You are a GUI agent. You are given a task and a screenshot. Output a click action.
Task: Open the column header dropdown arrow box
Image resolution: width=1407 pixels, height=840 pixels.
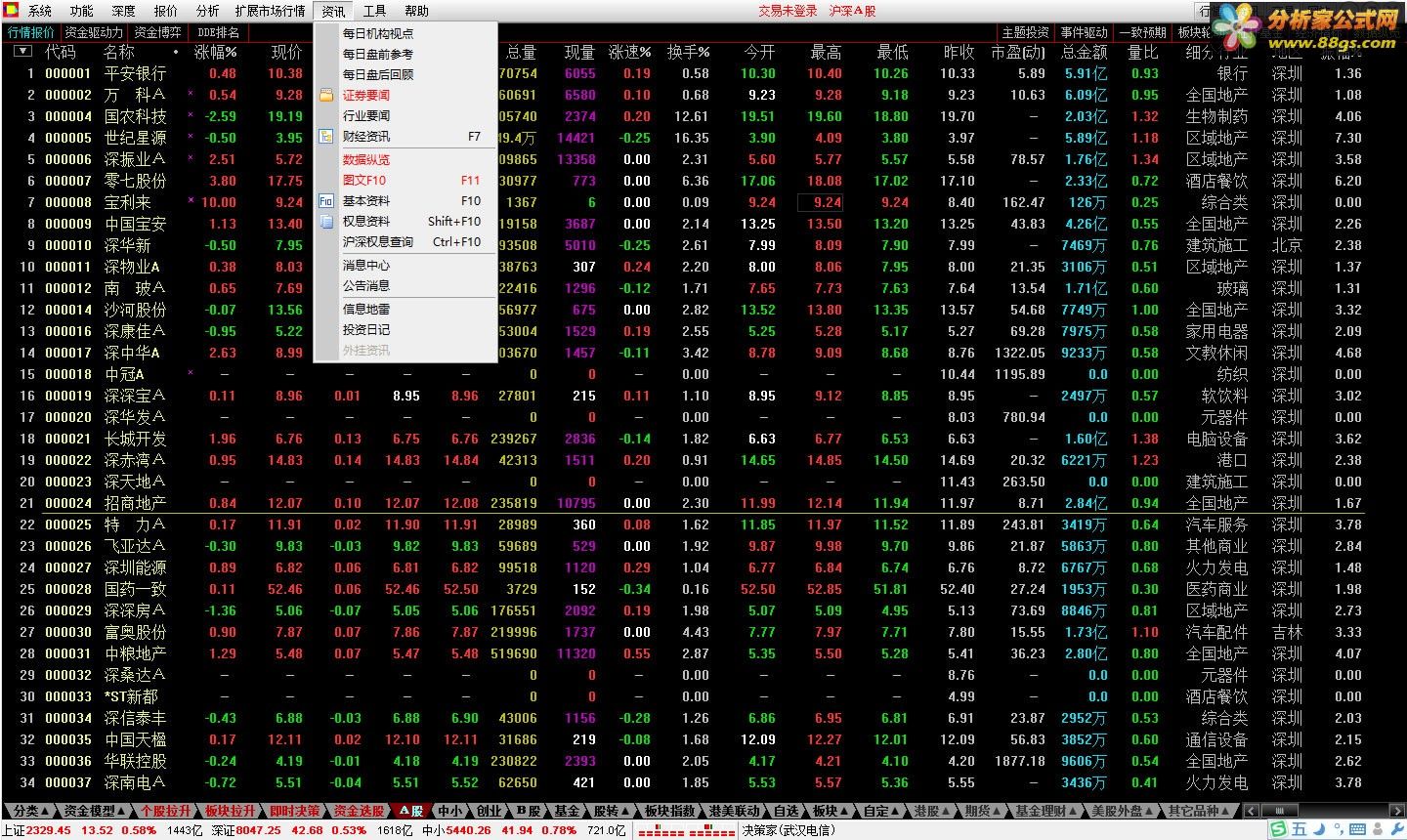click(x=22, y=52)
